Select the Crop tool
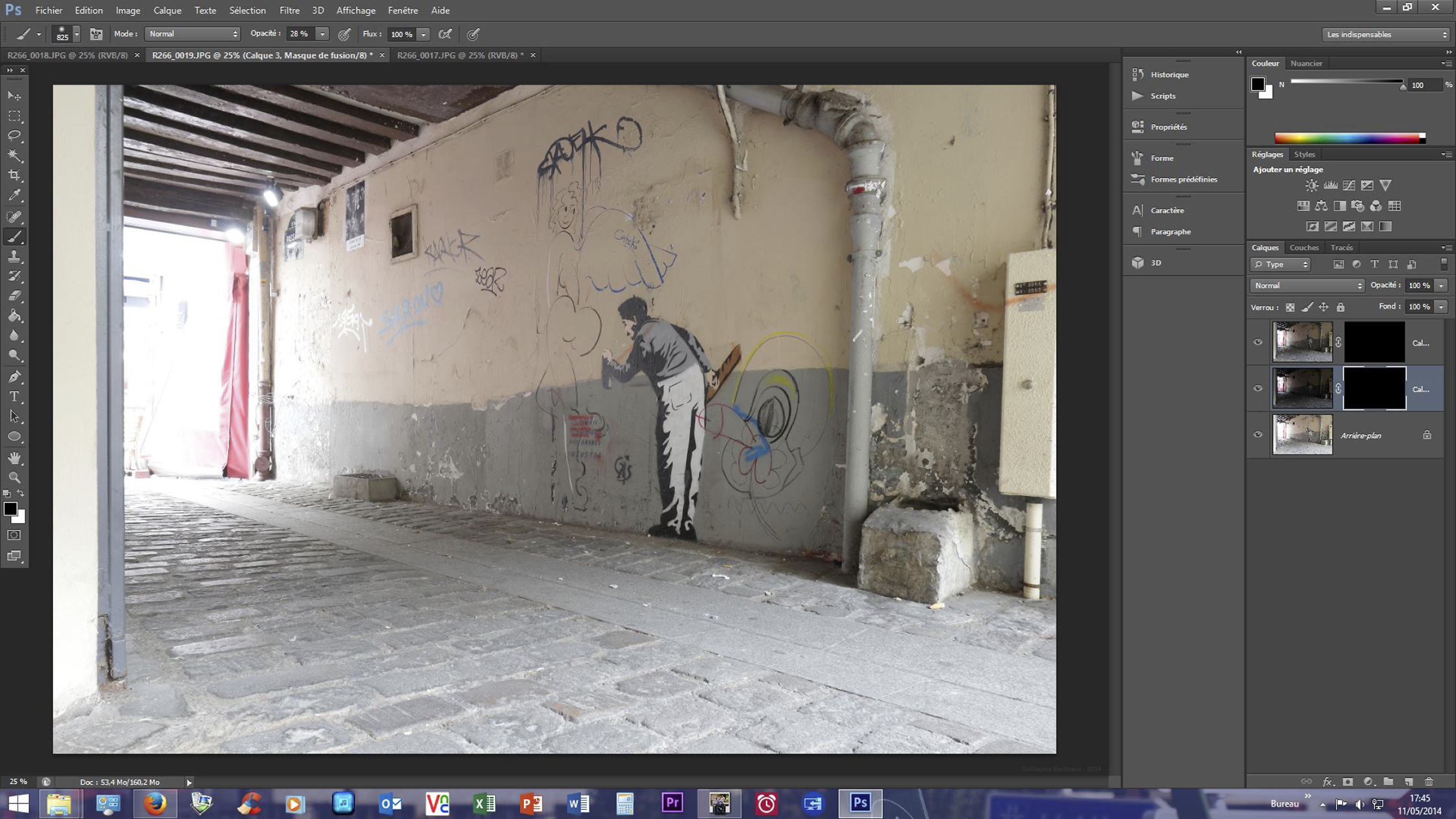The image size is (1456, 819). (x=14, y=175)
